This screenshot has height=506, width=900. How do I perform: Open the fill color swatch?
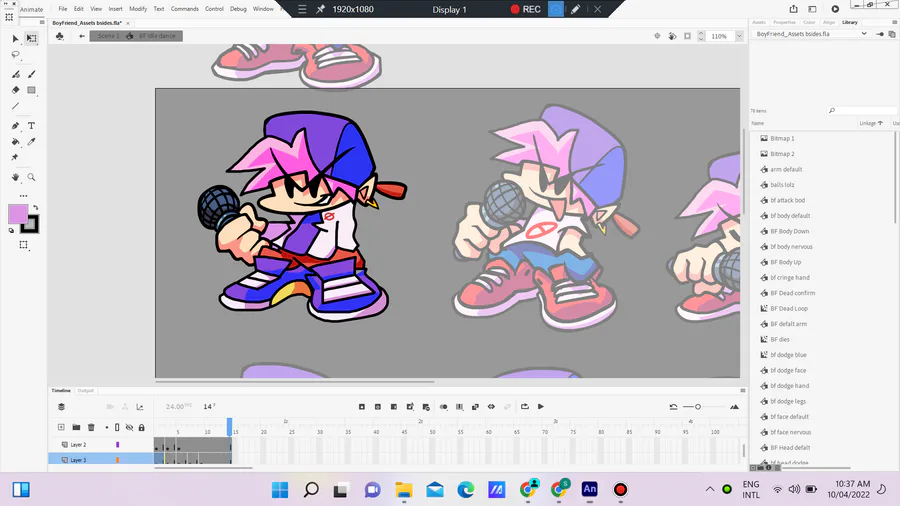18,214
